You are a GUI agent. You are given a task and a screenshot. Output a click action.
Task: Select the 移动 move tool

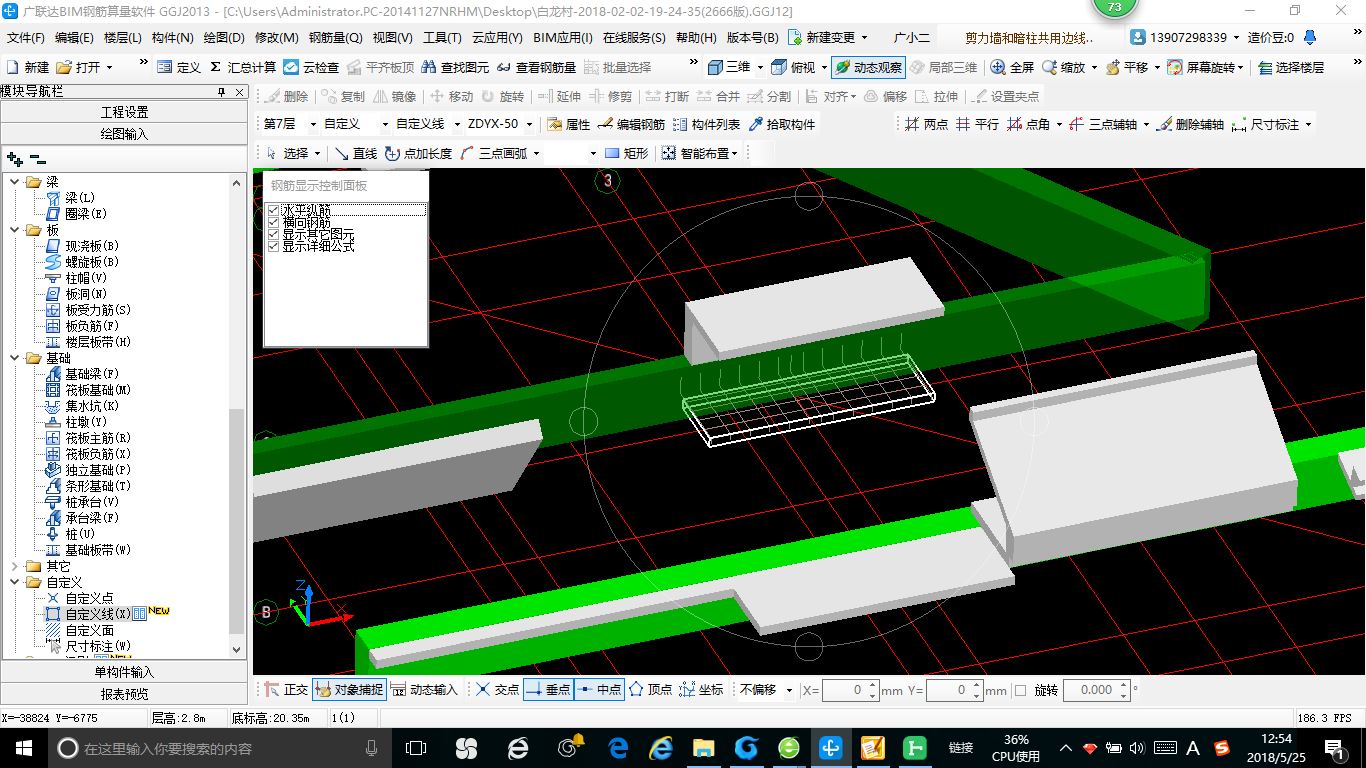click(451, 97)
